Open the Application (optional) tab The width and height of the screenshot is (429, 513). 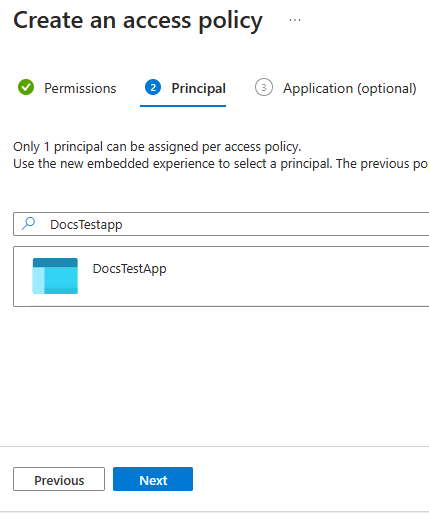(x=336, y=88)
